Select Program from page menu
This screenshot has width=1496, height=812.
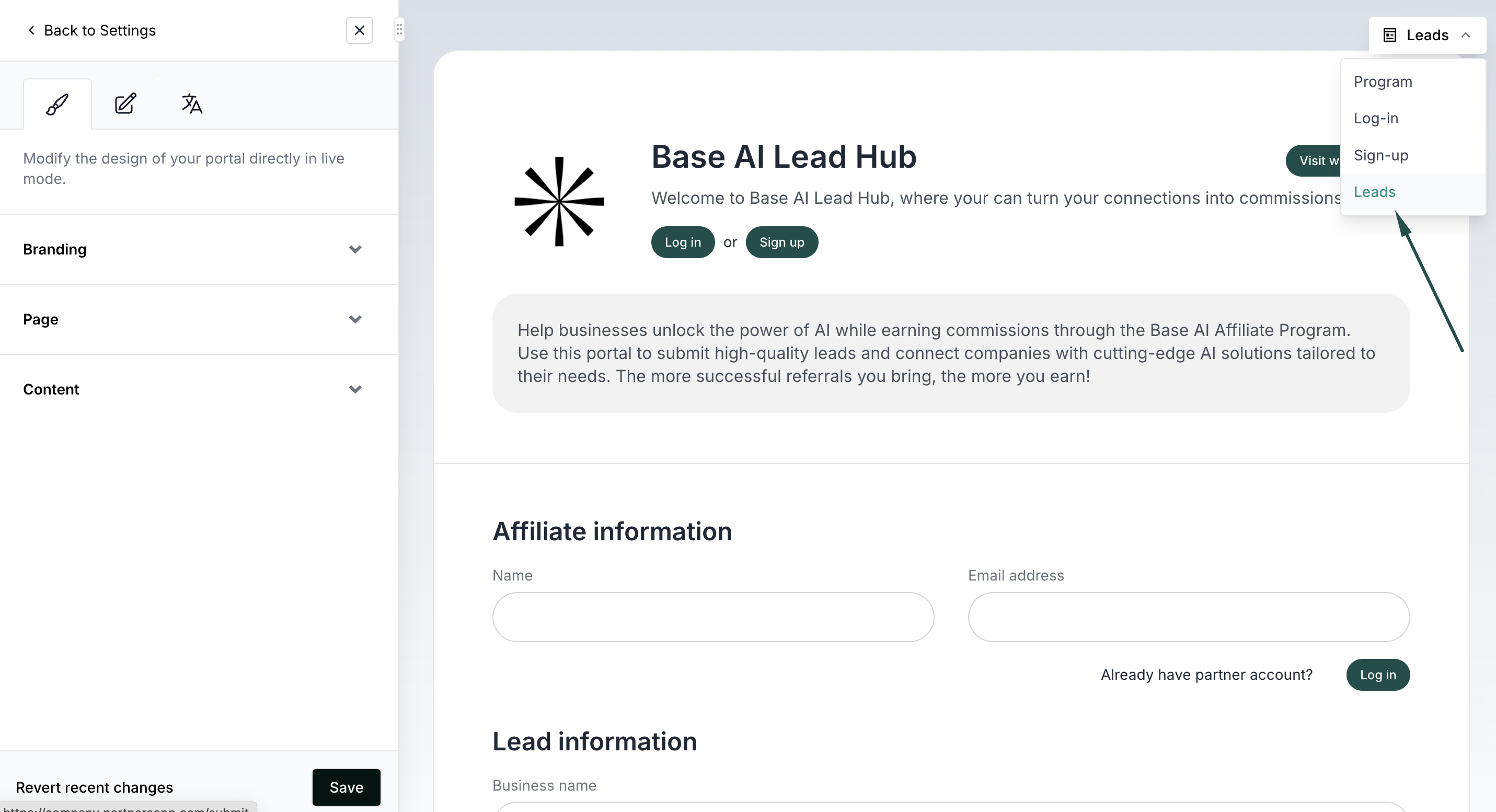click(x=1382, y=82)
